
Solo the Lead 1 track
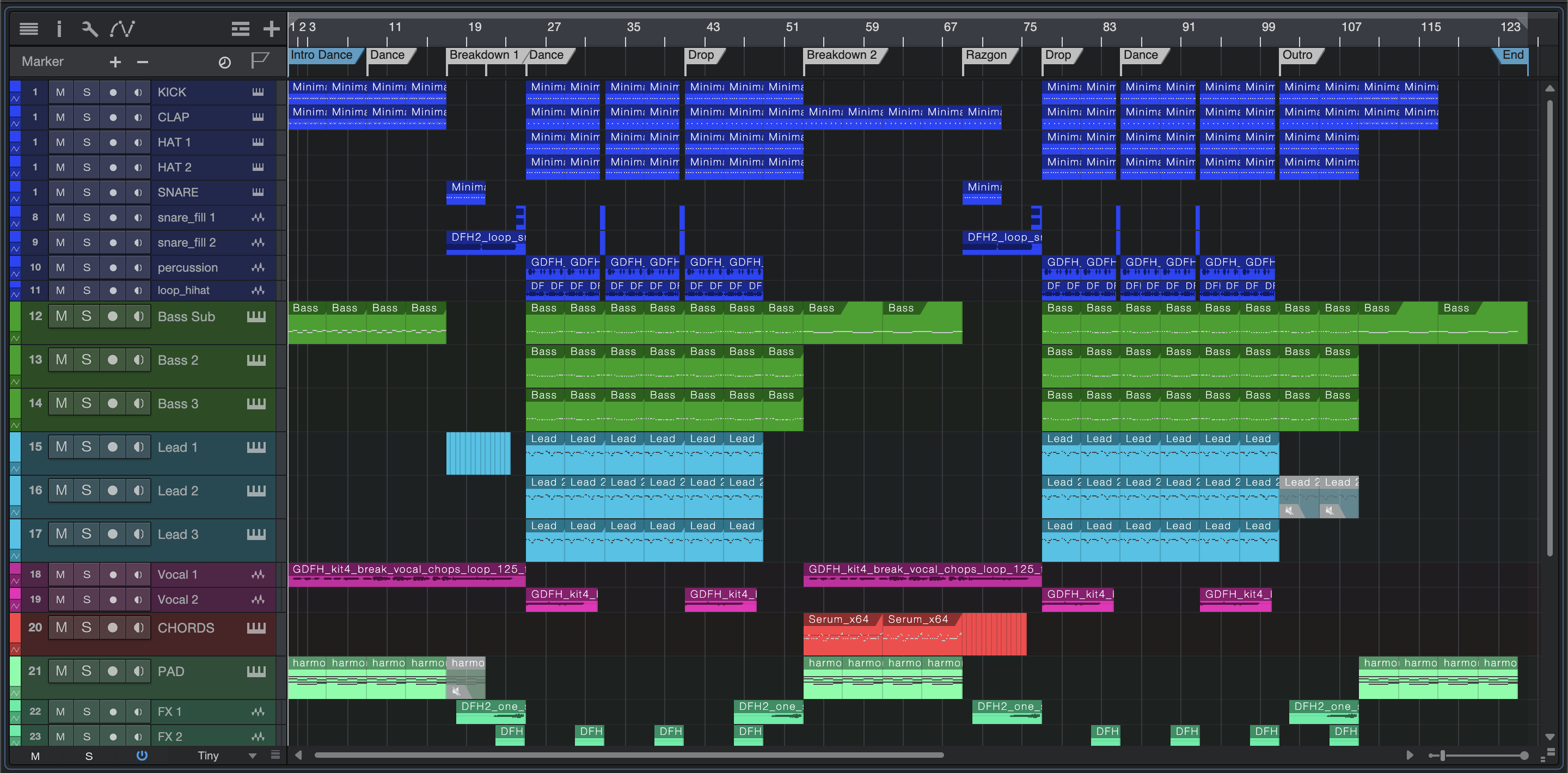click(87, 447)
